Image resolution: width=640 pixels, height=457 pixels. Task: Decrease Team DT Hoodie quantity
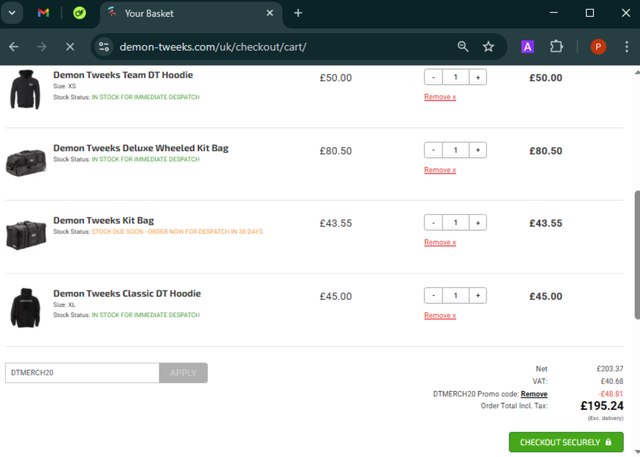tap(433, 77)
